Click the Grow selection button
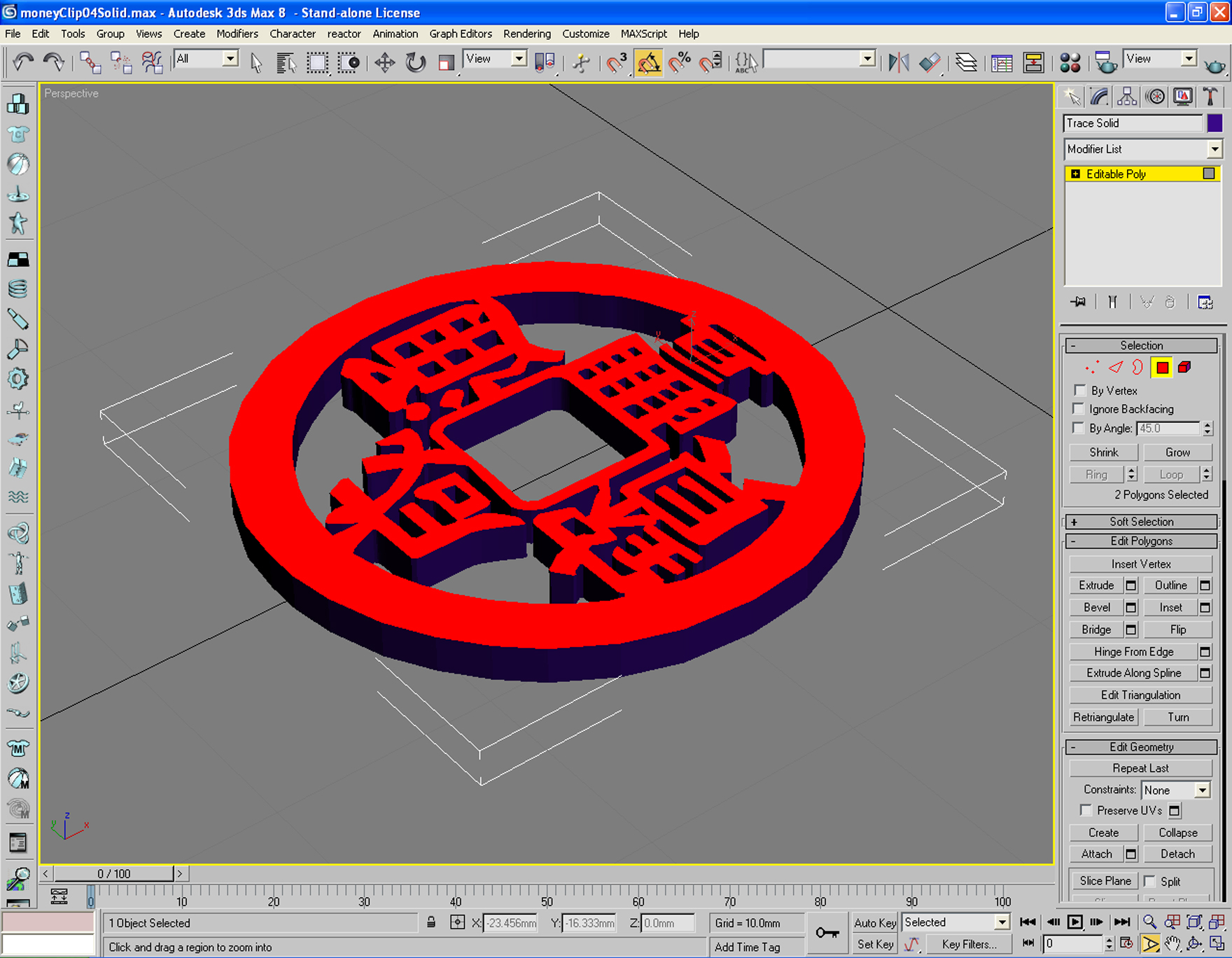This screenshot has width=1232, height=958. click(x=1177, y=452)
